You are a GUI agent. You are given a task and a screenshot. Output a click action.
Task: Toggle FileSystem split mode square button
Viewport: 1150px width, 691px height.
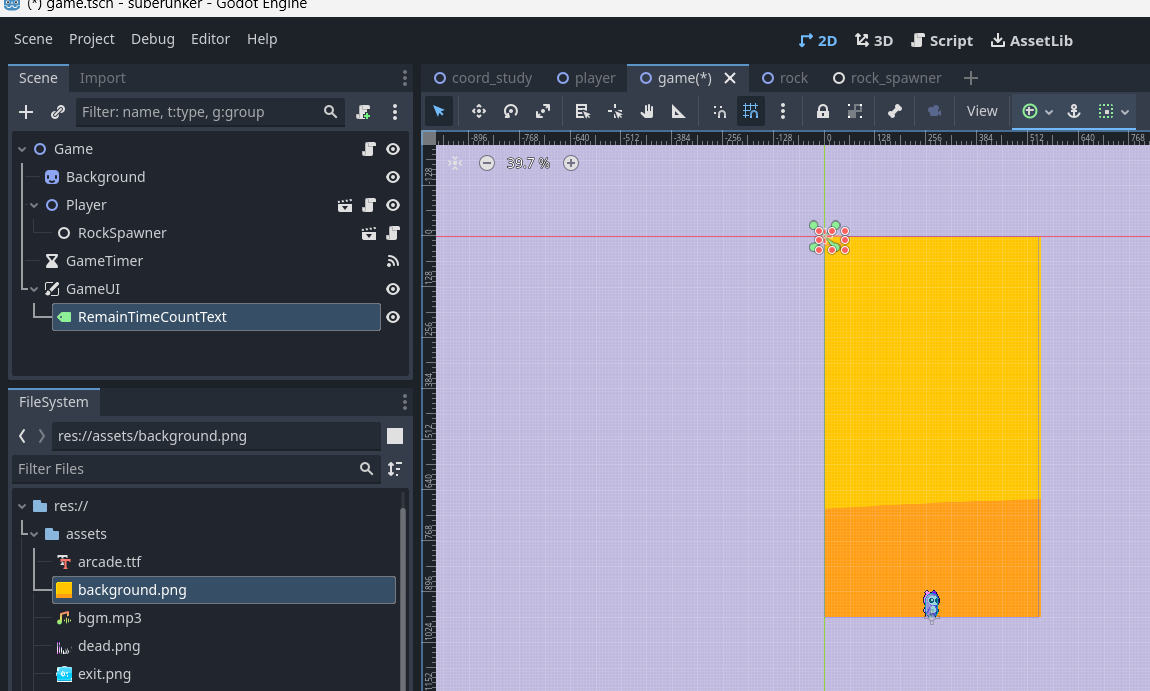tap(395, 436)
